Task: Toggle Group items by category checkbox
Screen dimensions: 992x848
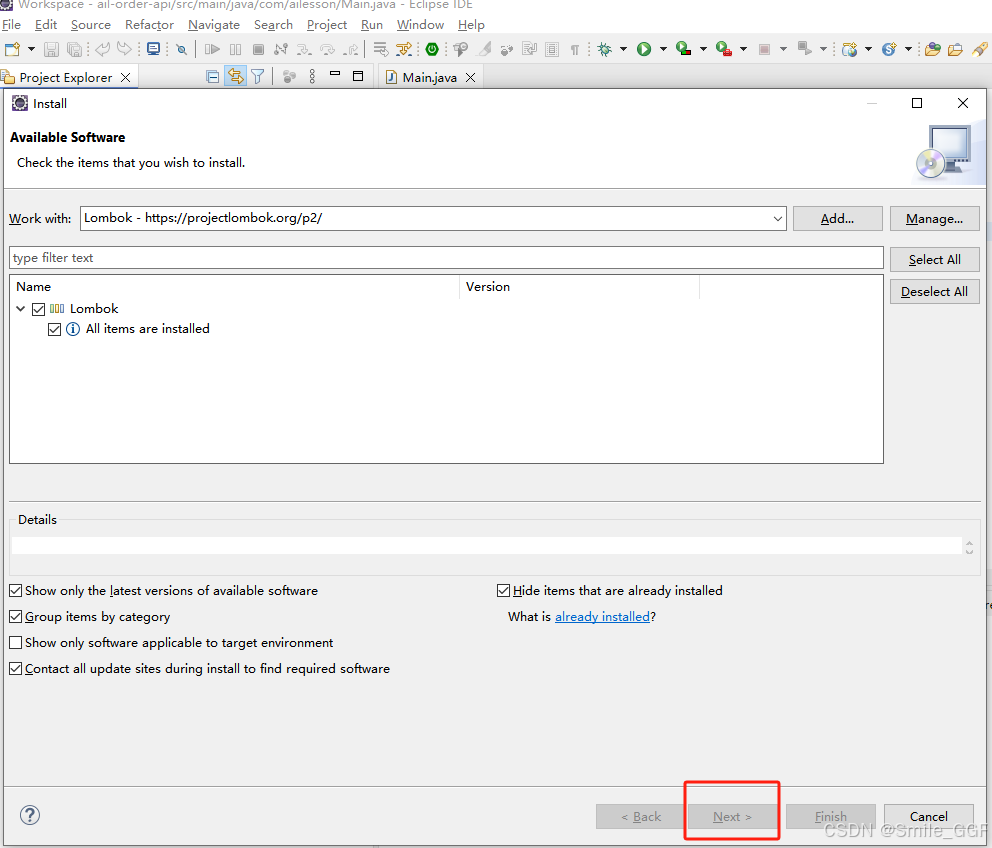Action: click(x=16, y=616)
